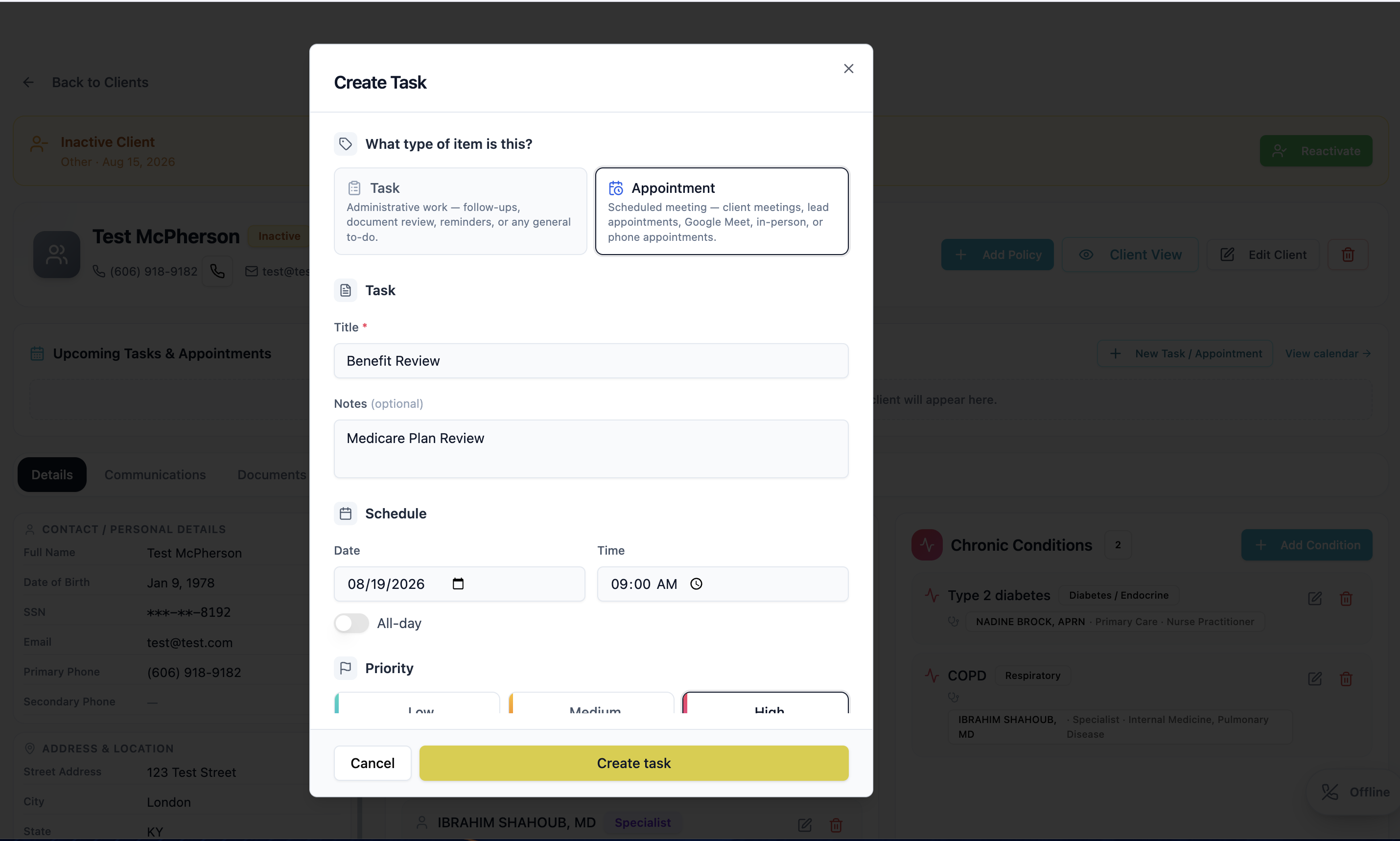The height and width of the screenshot is (841, 1400).
Task: Click the Cancel button
Action: click(372, 763)
